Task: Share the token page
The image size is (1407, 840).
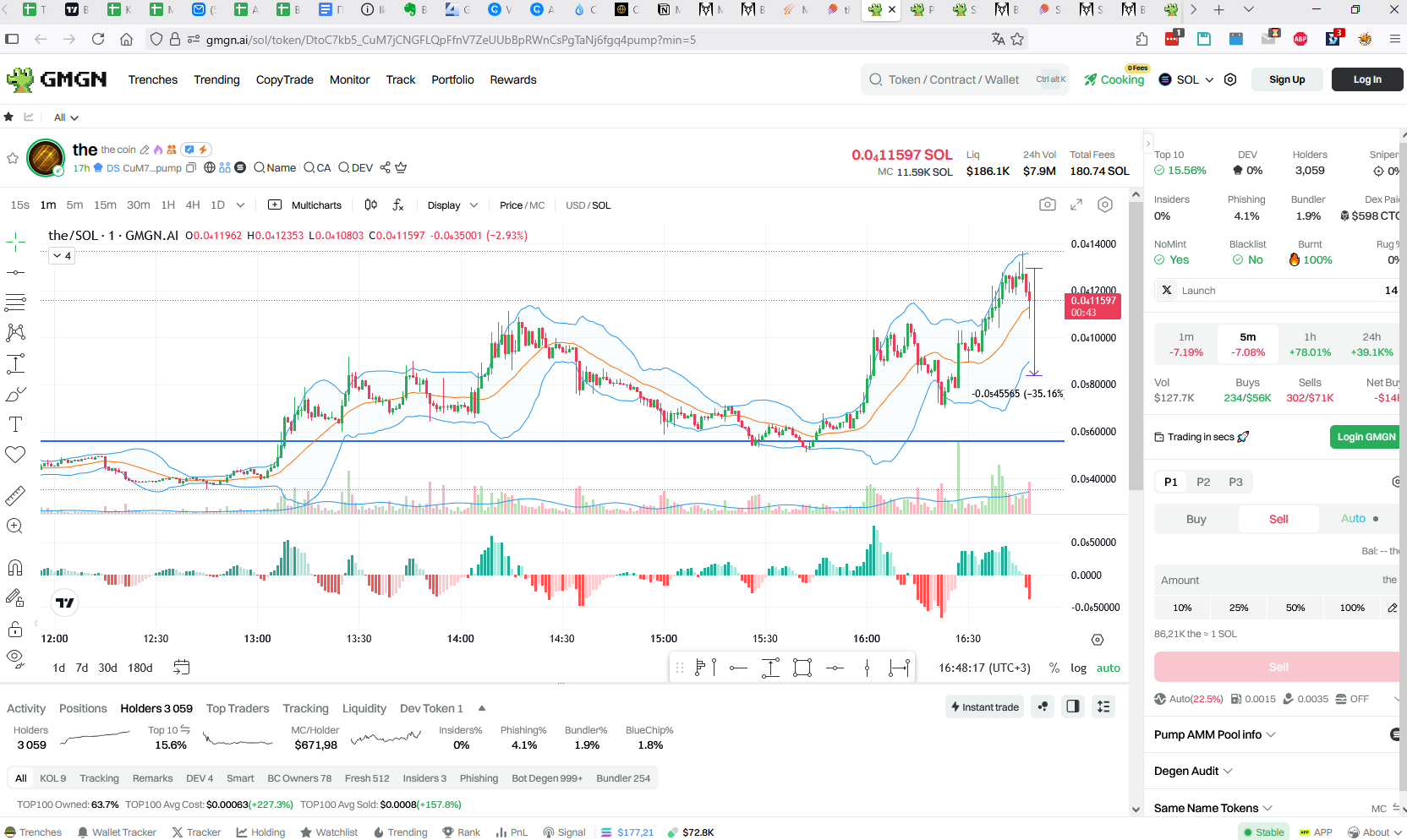Action: [386, 167]
